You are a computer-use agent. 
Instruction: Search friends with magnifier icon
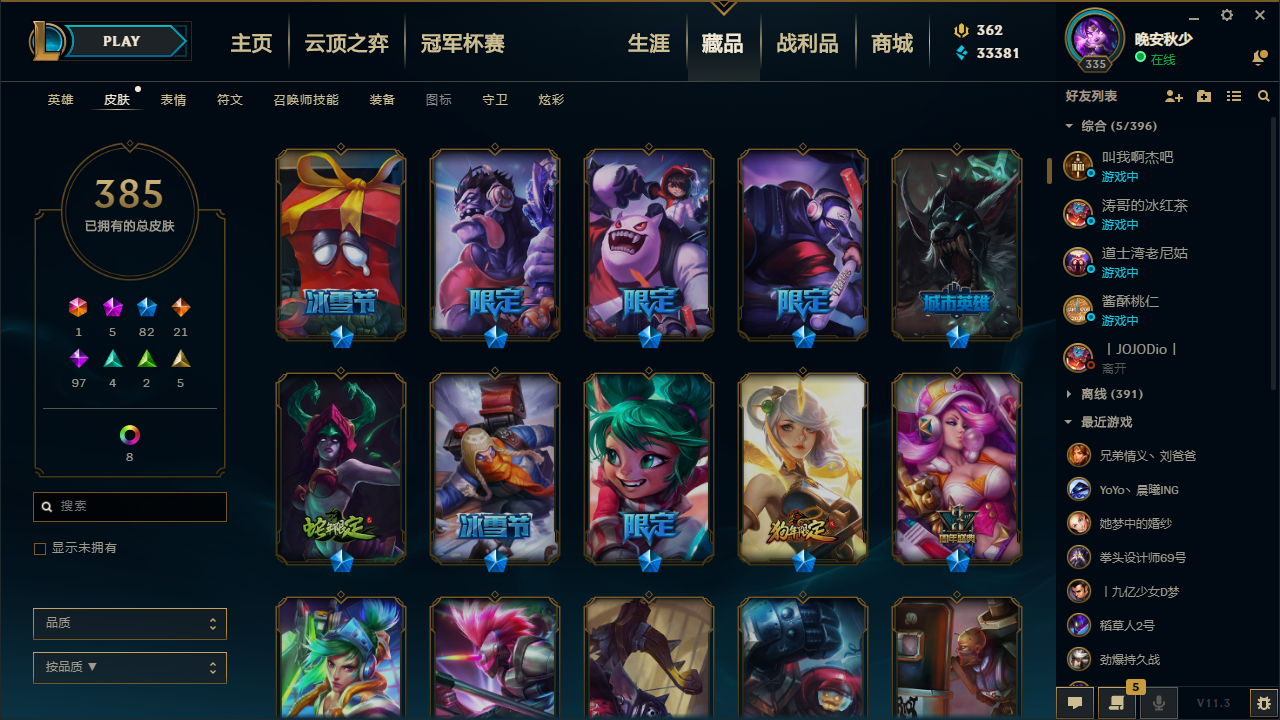(x=1264, y=96)
